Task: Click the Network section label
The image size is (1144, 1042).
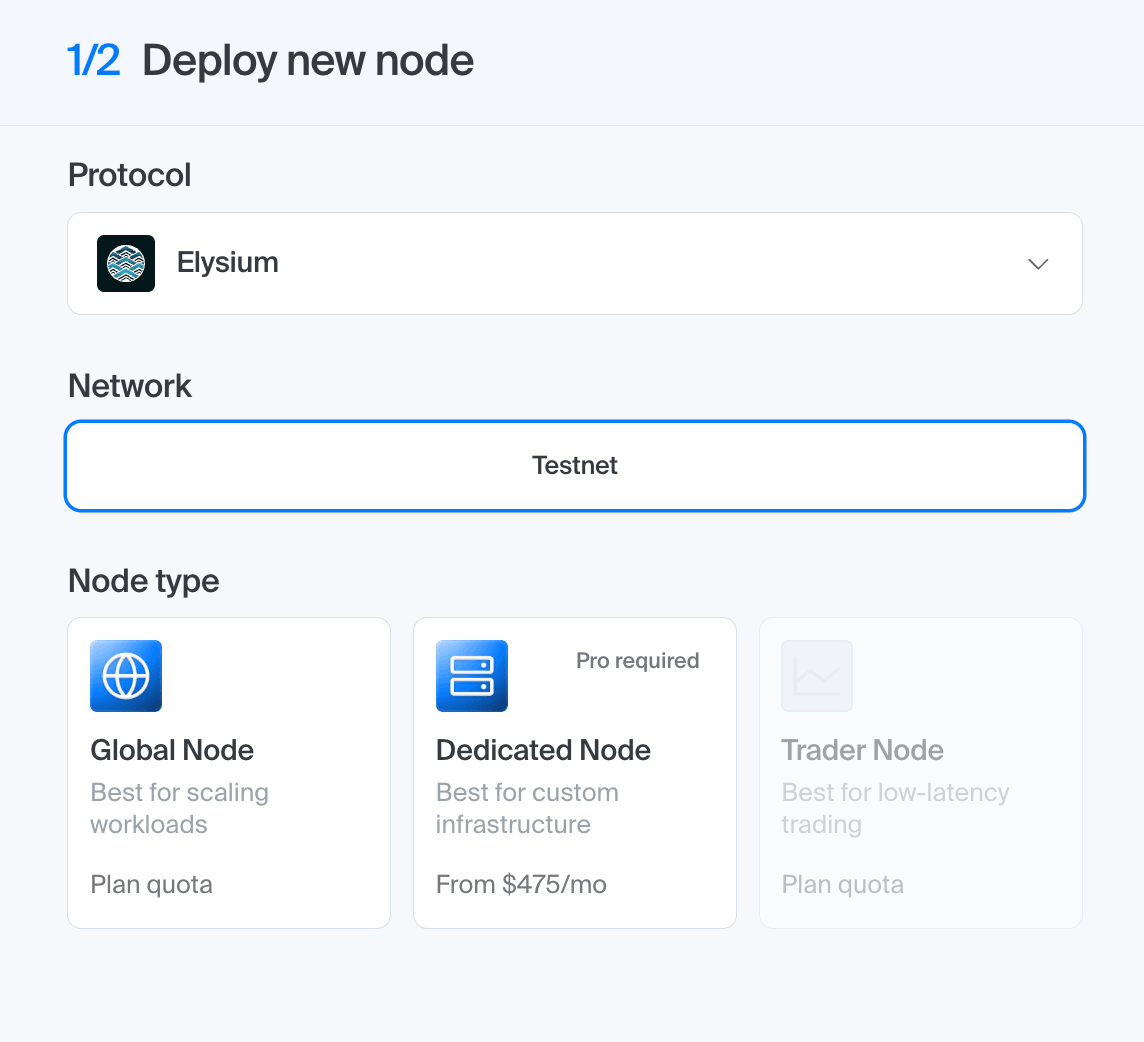Action: pos(130,386)
